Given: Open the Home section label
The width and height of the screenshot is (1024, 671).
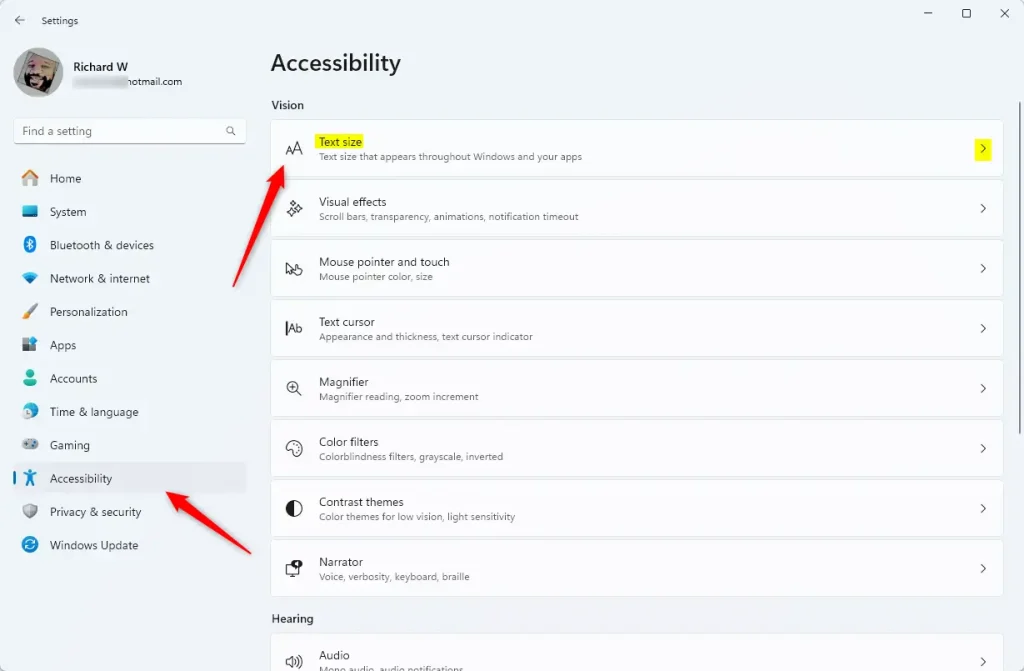Looking at the screenshot, I should click(x=65, y=178).
